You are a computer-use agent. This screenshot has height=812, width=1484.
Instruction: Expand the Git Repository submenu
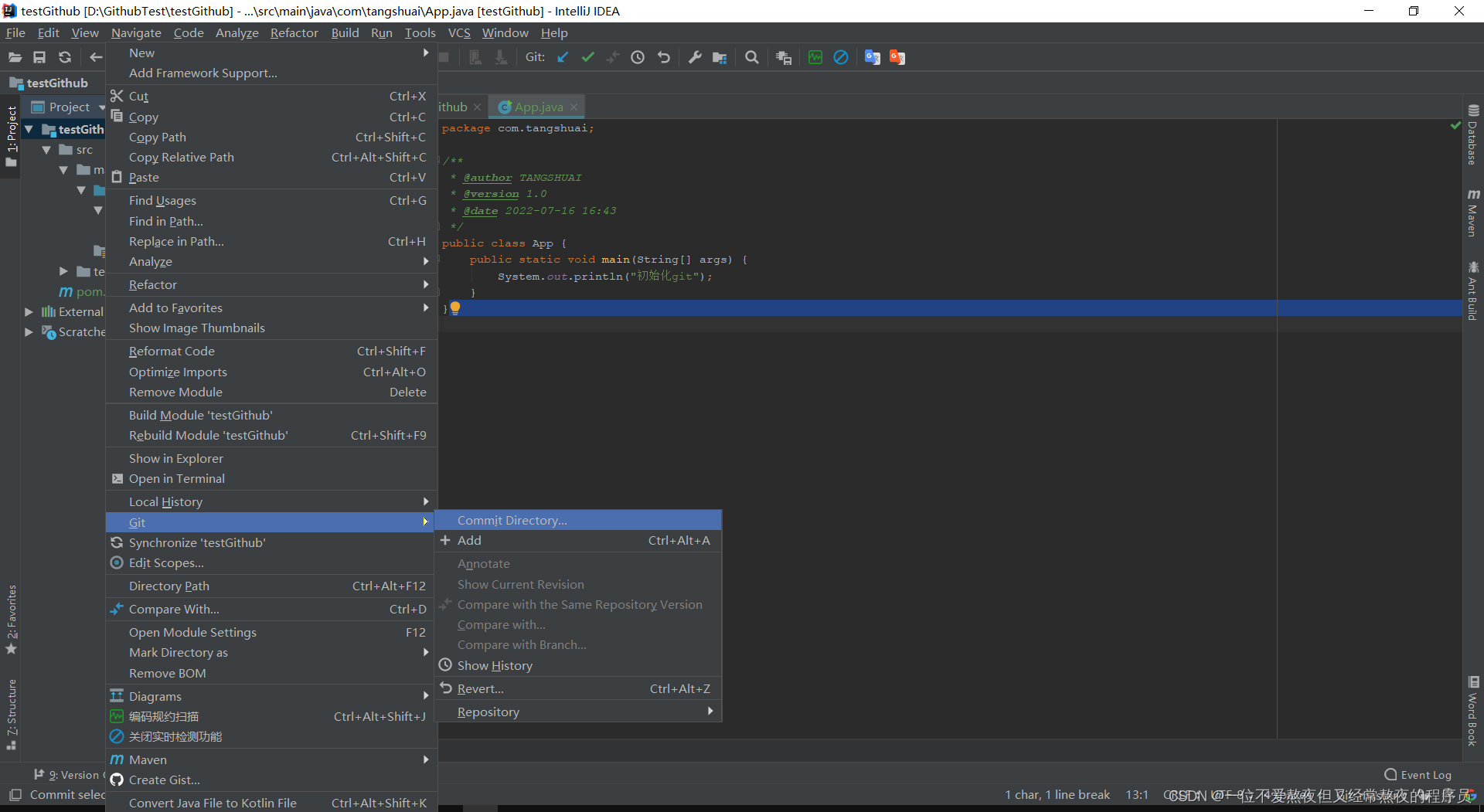(578, 712)
